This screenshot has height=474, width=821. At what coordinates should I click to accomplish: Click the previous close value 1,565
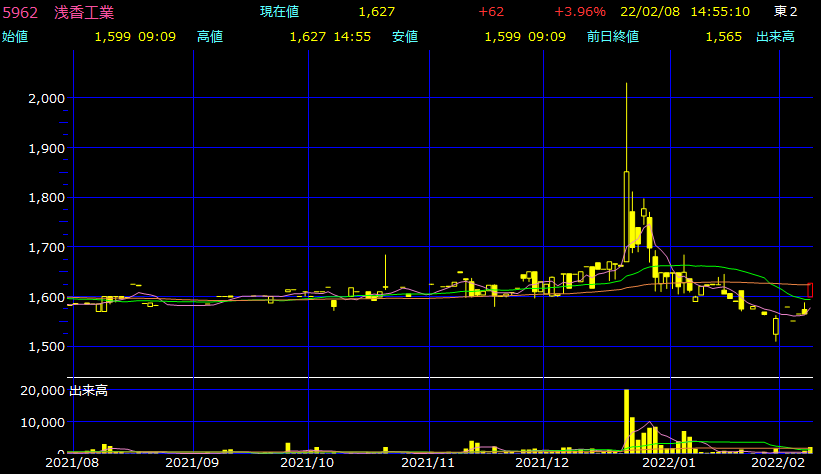point(723,37)
